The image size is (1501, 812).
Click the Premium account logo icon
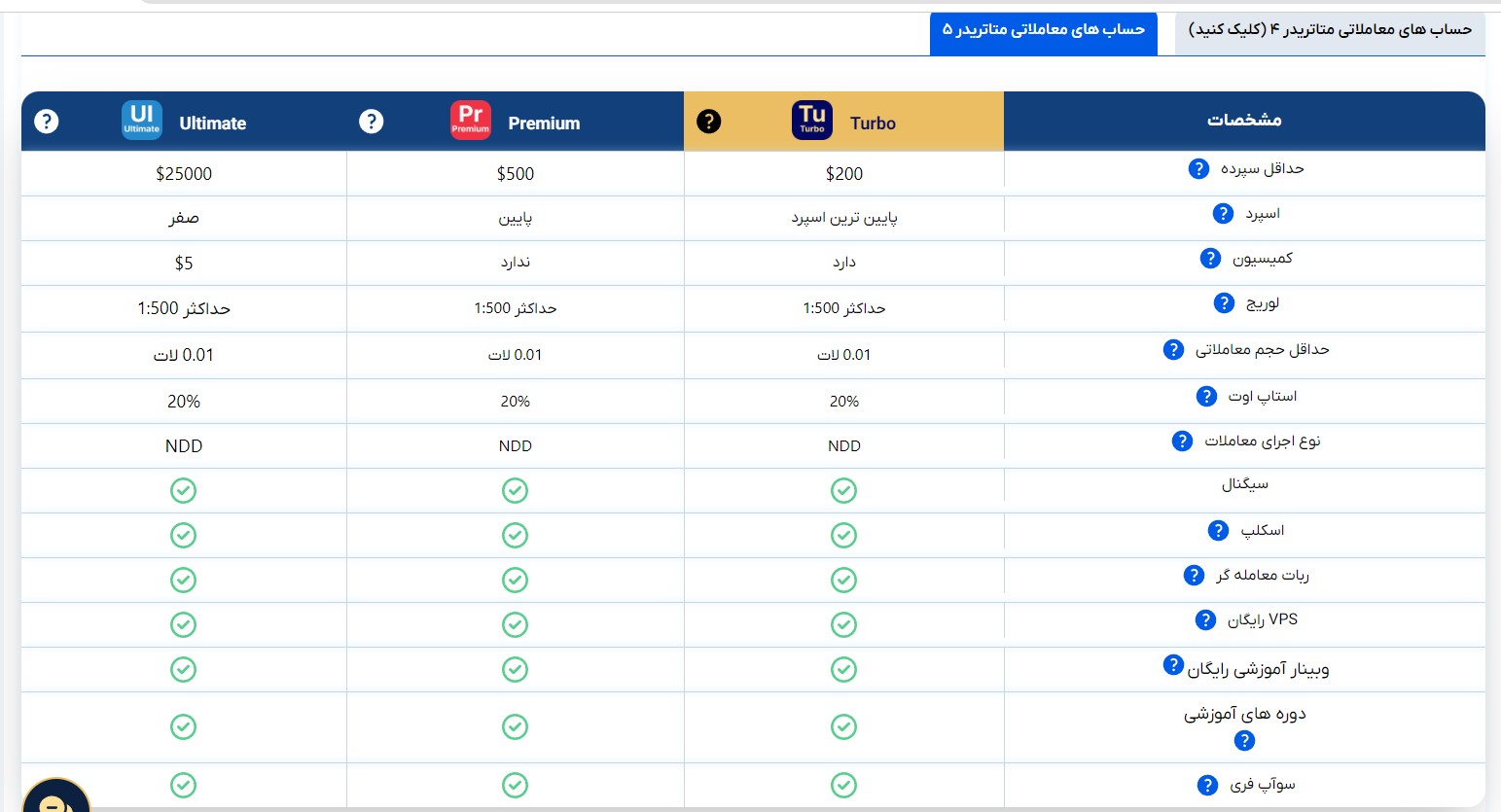[x=471, y=121]
